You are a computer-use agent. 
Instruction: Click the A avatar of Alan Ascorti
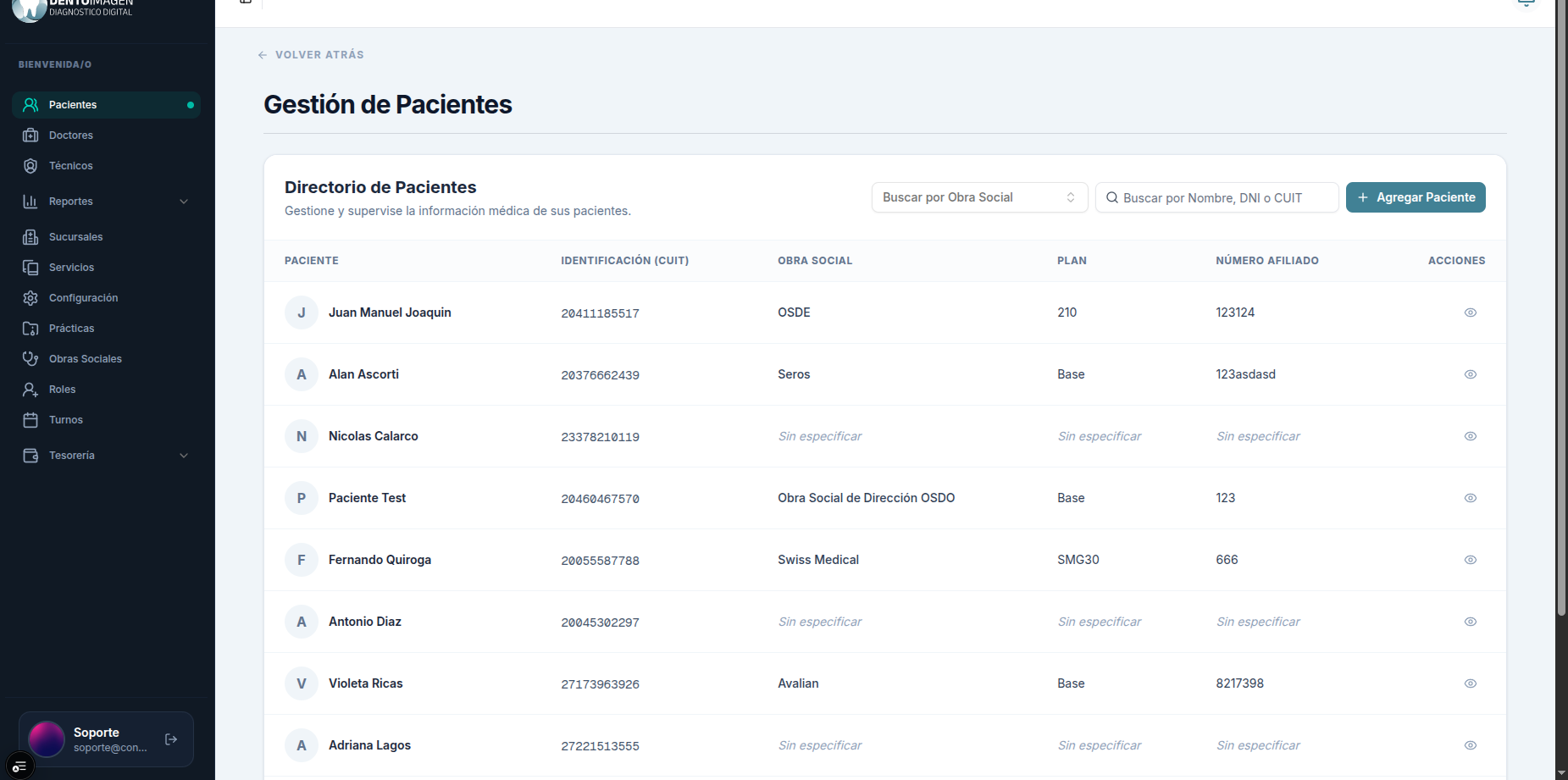click(302, 374)
